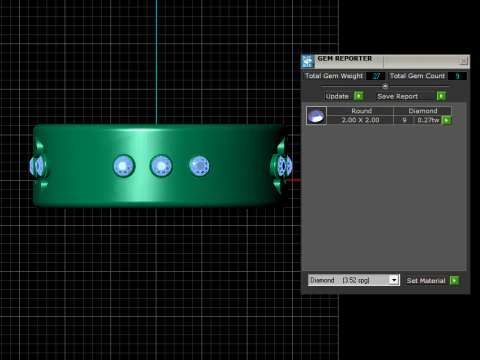This screenshot has width=480, height=360.
Task: Click the green arrow beside 0.27tw
Action: click(x=446, y=120)
